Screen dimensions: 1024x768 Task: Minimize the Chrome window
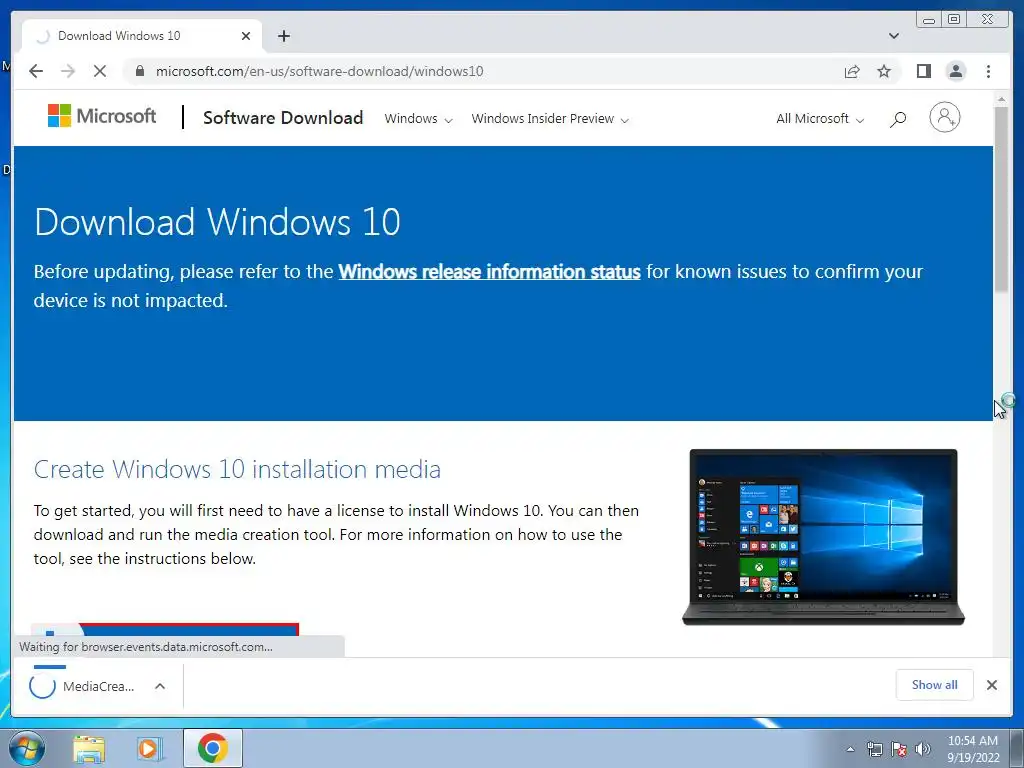[929, 20]
